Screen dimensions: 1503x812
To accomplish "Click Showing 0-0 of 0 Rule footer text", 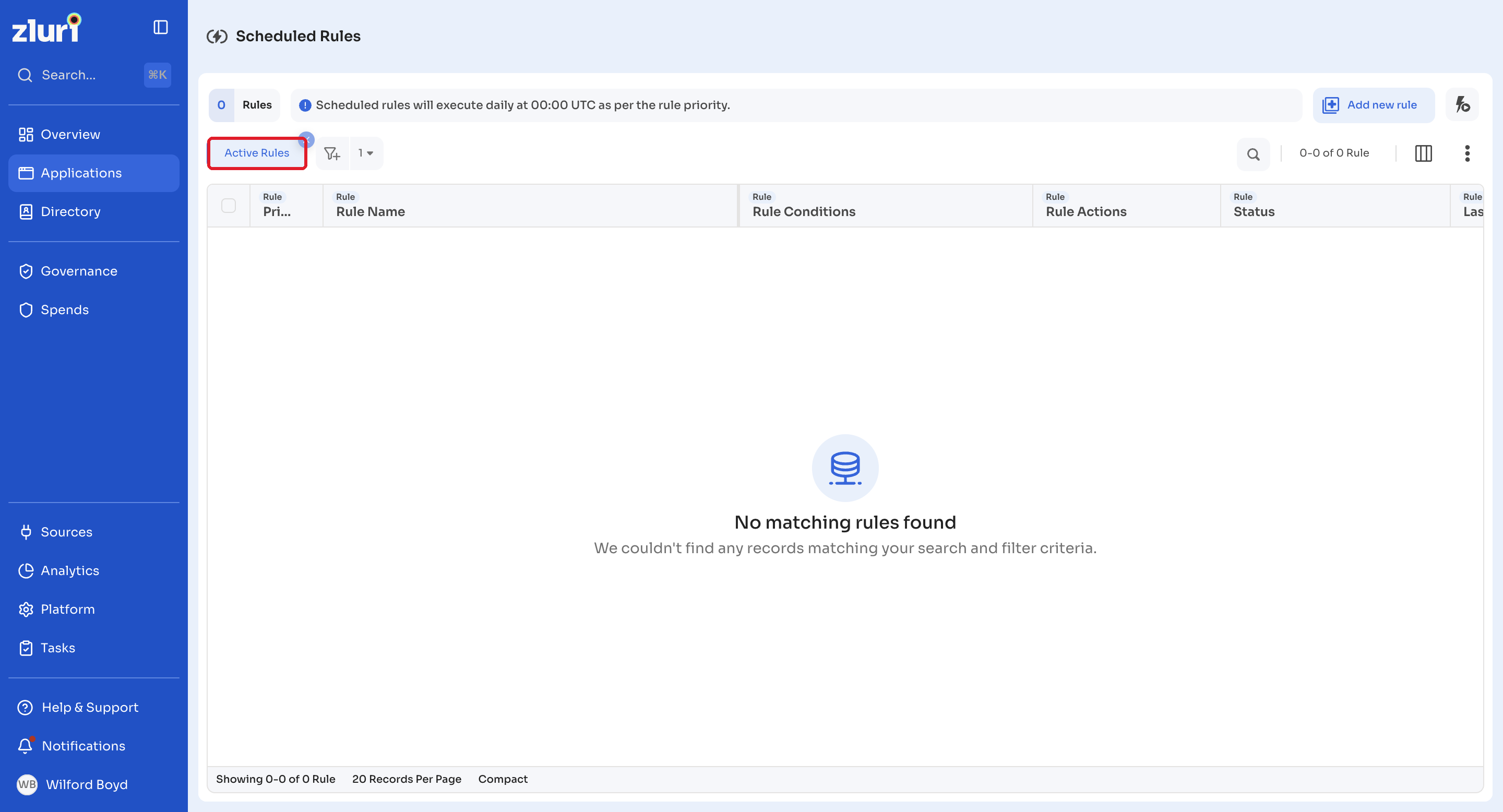I will pyautogui.click(x=276, y=779).
